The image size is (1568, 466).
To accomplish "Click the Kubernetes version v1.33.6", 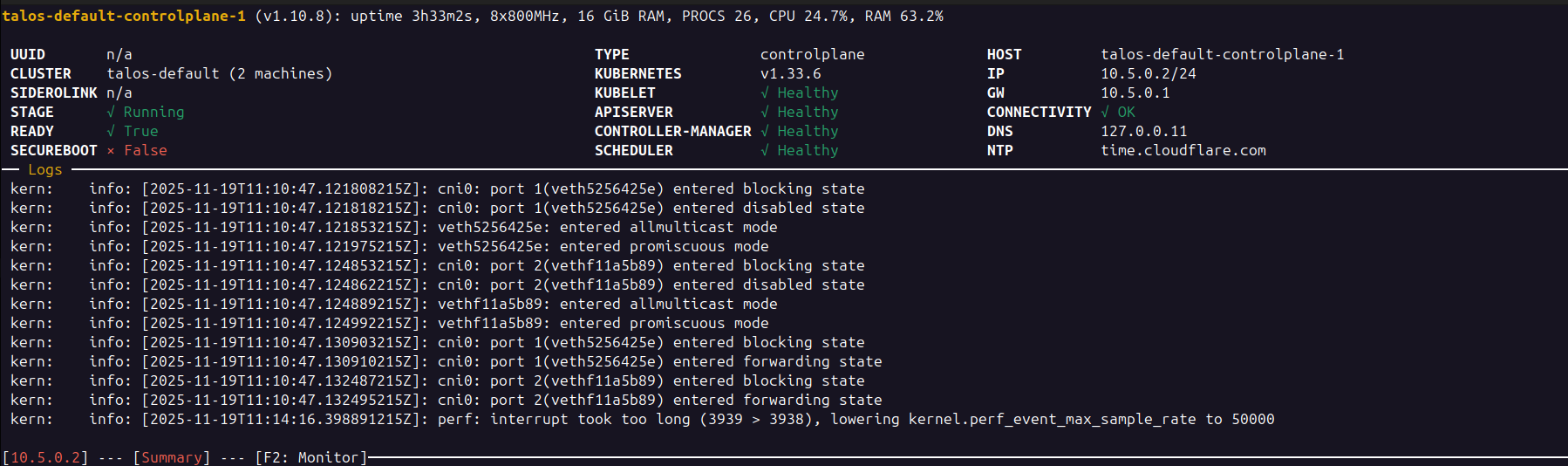I will coord(790,74).
